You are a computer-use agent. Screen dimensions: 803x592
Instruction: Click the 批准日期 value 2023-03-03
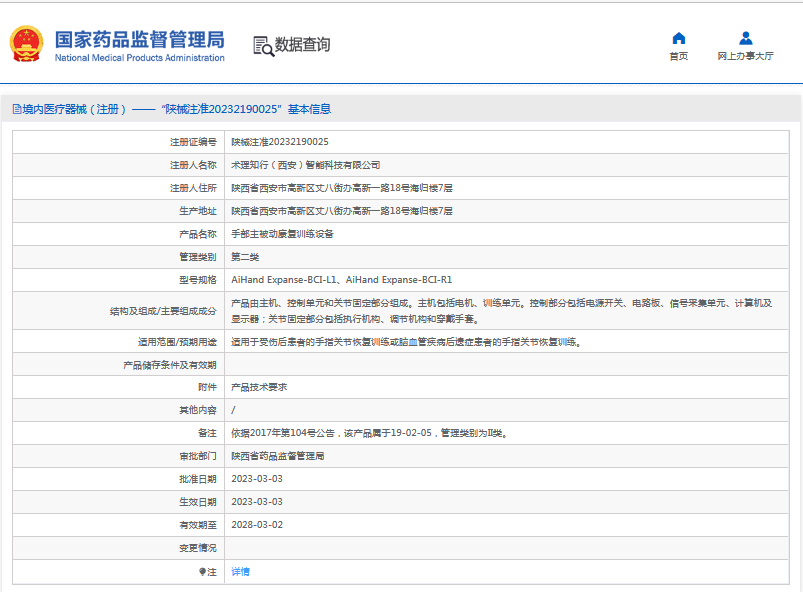point(257,479)
